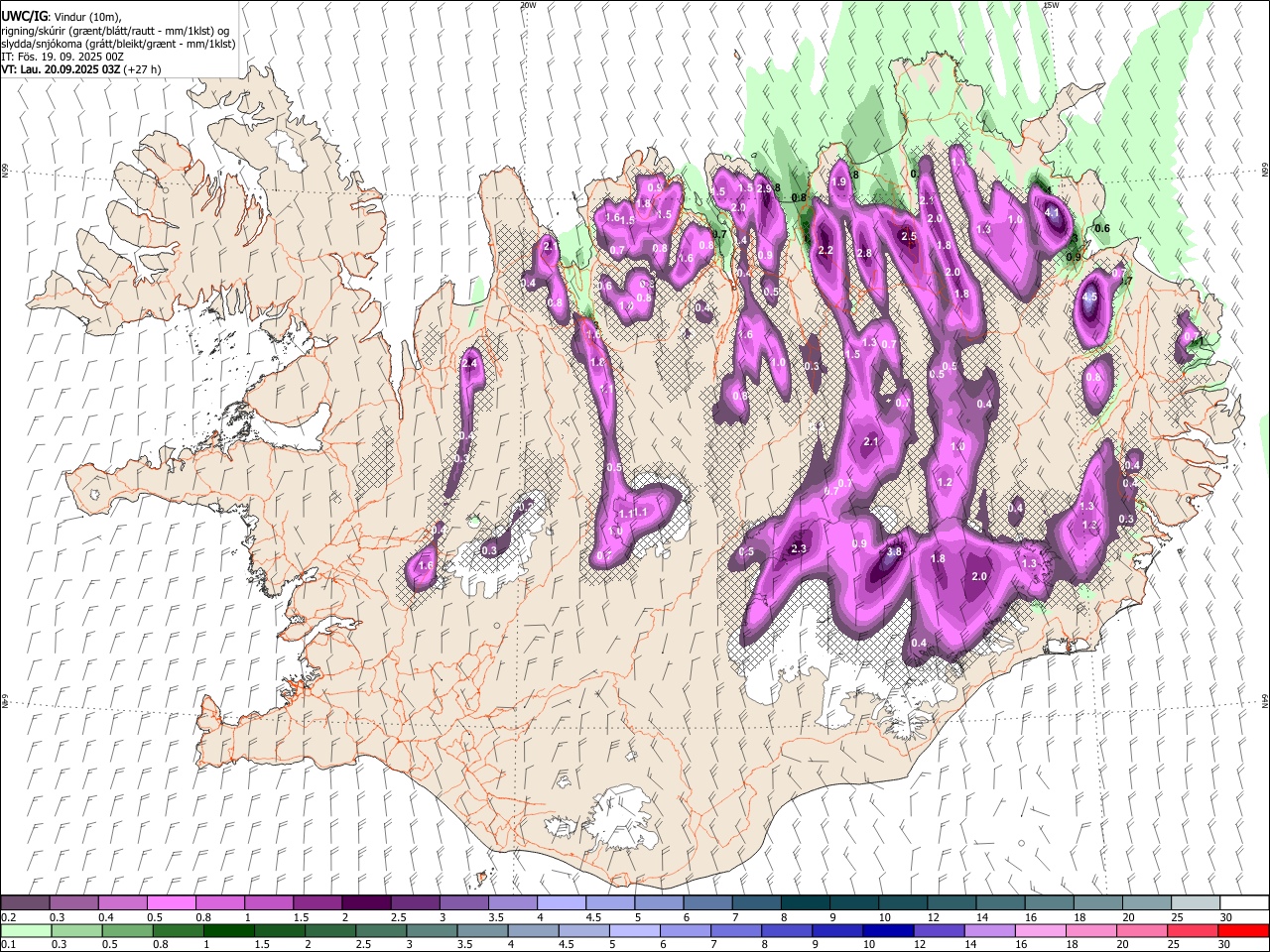1270x952 pixels.
Task: Click the 2.3 snowfall value on the map
Action: tap(798, 548)
